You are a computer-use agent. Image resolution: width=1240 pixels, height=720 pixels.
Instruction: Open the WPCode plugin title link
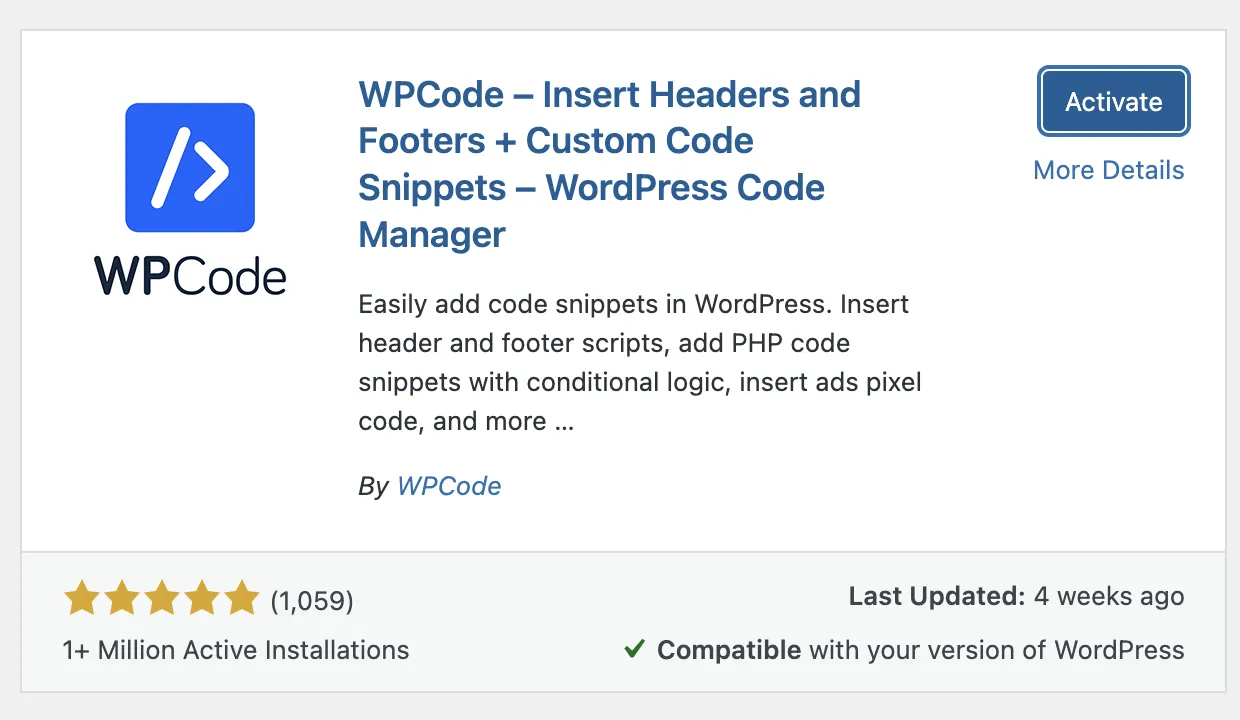click(609, 165)
